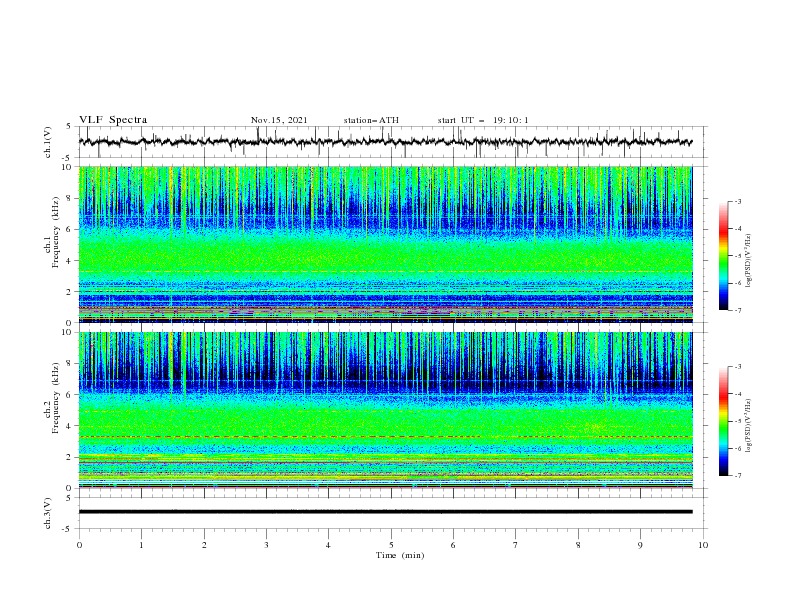The image size is (792, 612).
Task: Click the "-3" label on ch.1 color bar
Action: tap(737, 201)
